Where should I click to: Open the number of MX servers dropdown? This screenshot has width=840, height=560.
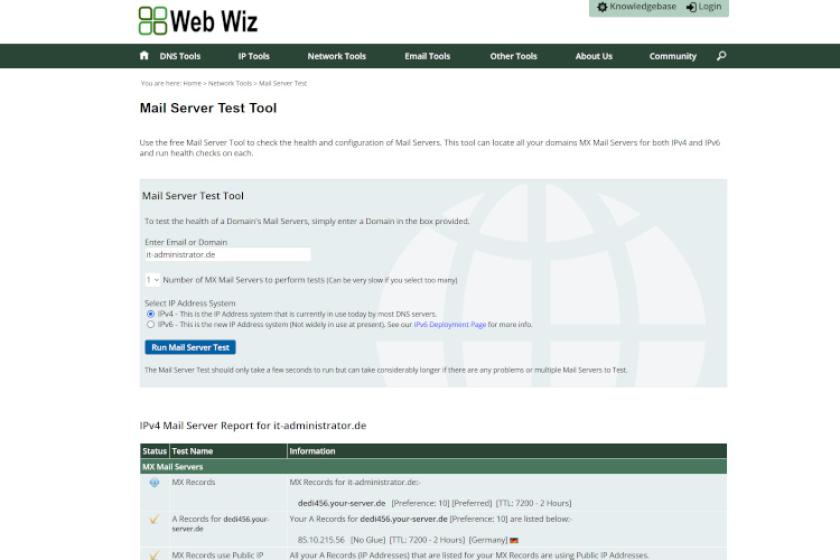click(x=152, y=280)
